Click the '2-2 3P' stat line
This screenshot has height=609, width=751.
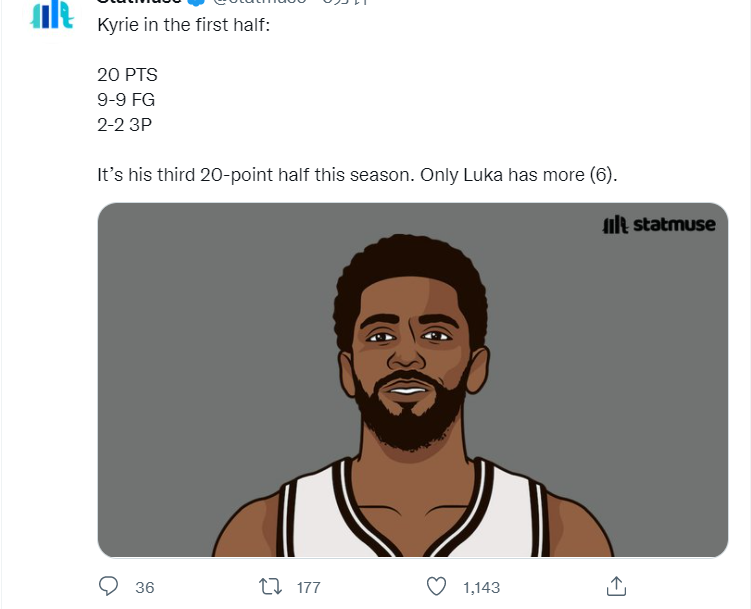[125, 124]
